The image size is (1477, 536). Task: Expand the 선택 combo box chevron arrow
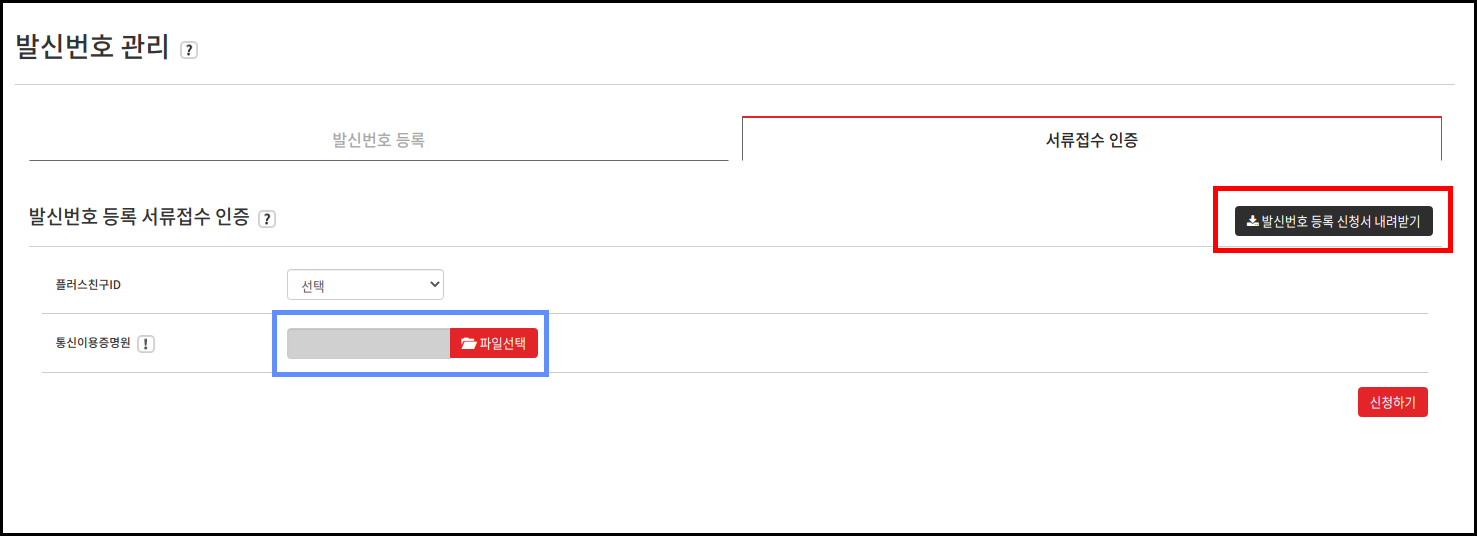[x=434, y=285]
